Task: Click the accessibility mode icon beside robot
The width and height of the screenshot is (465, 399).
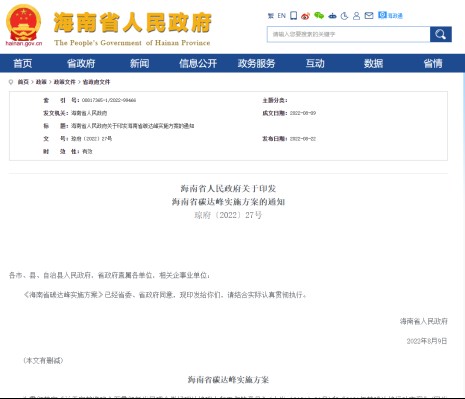Action: [344, 16]
